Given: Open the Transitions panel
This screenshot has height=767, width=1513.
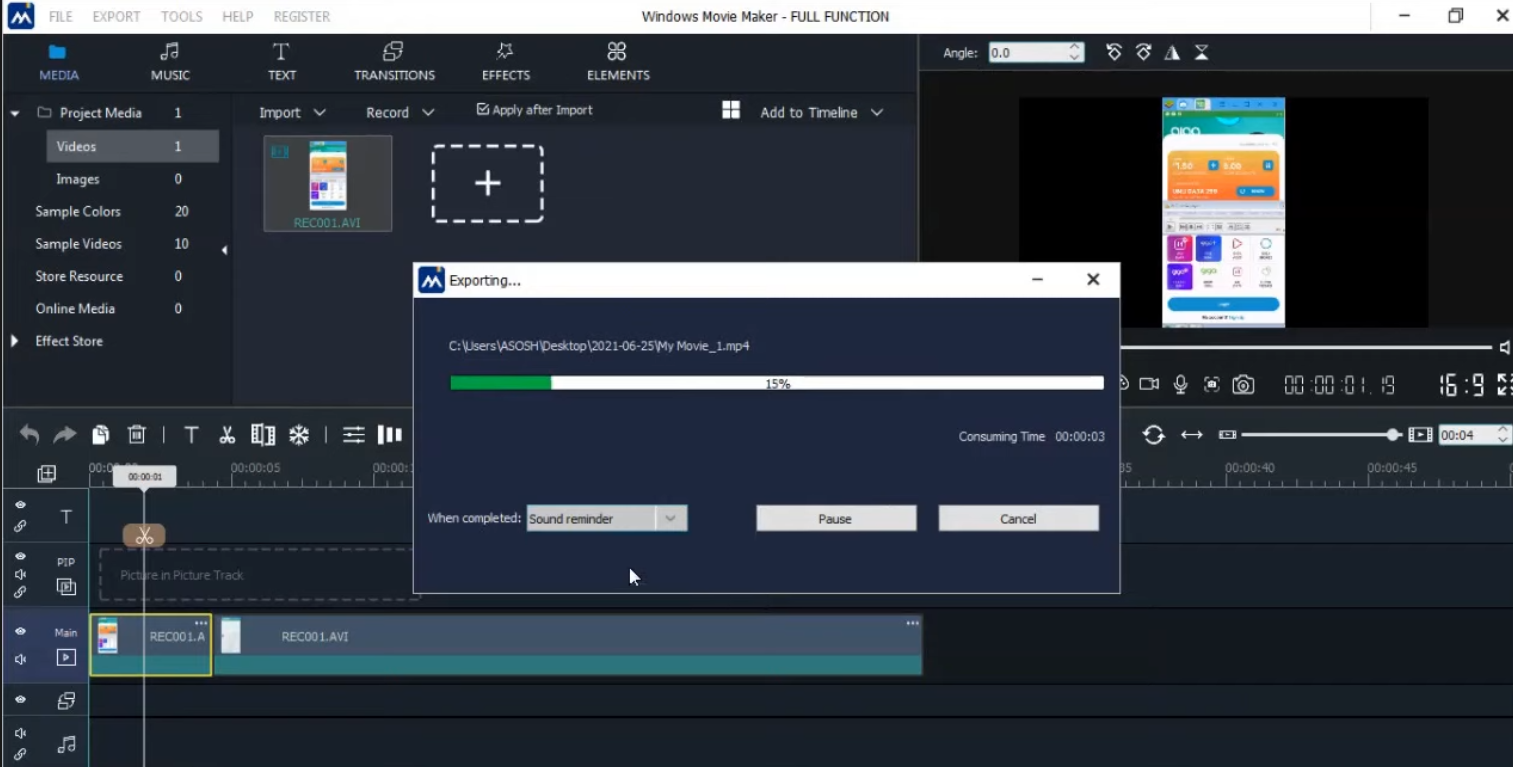Looking at the screenshot, I should click(394, 62).
